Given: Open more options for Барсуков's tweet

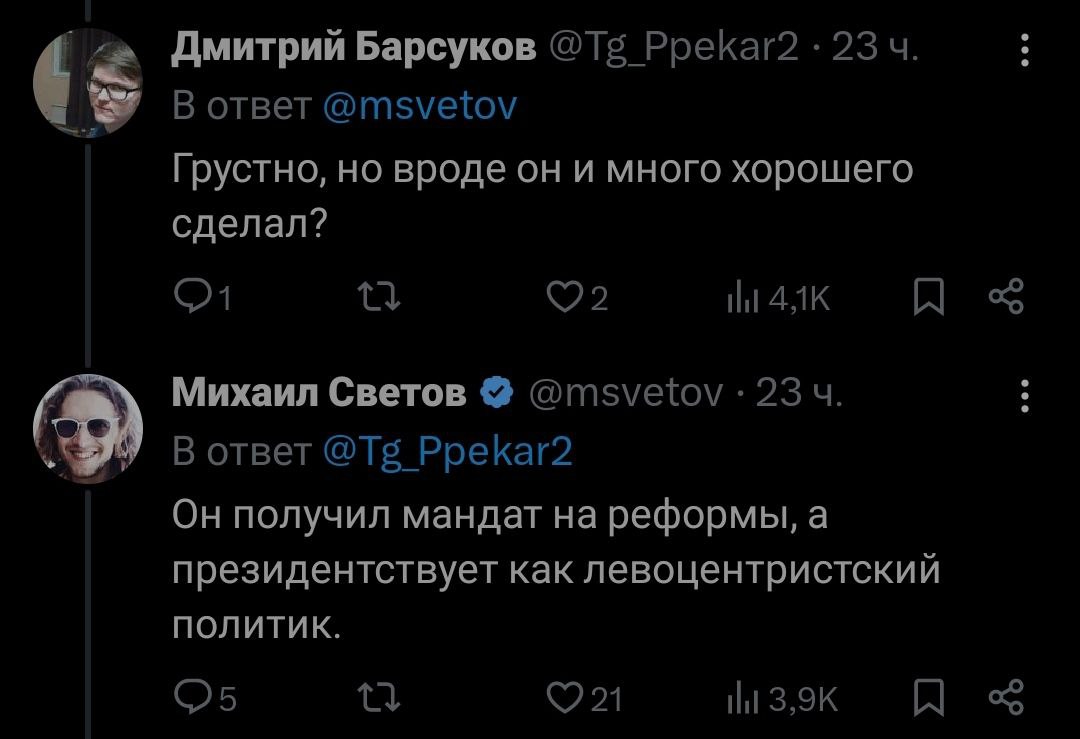Looking at the screenshot, I should (x=1024, y=48).
